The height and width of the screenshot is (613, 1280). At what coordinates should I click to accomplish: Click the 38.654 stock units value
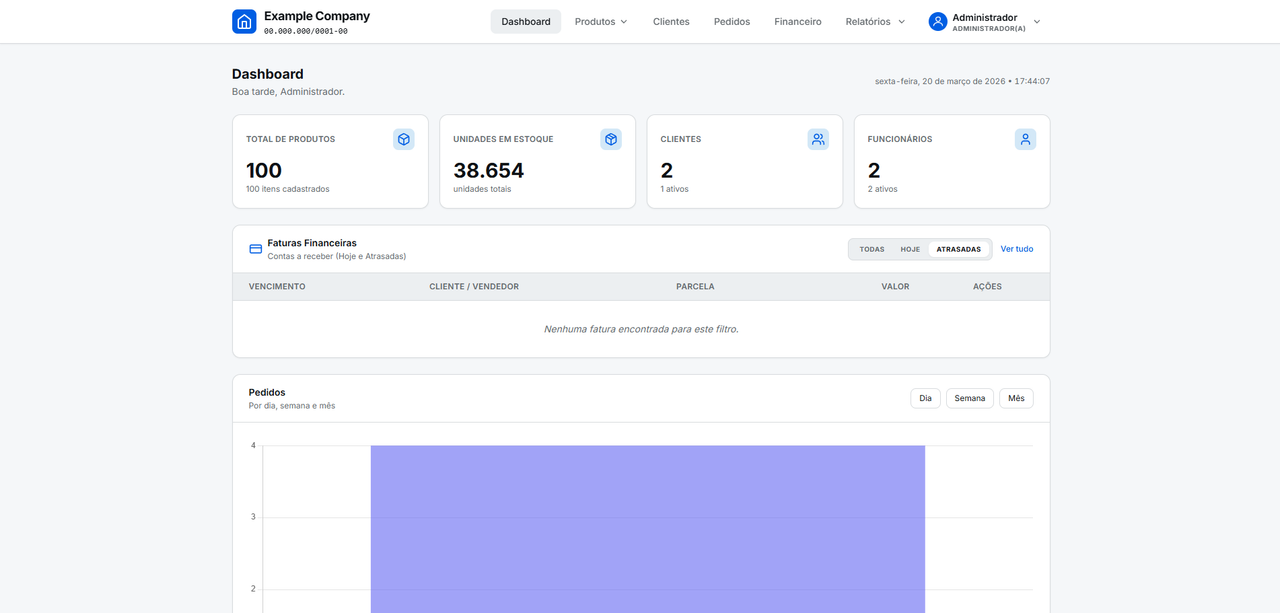tap(489, 171)
